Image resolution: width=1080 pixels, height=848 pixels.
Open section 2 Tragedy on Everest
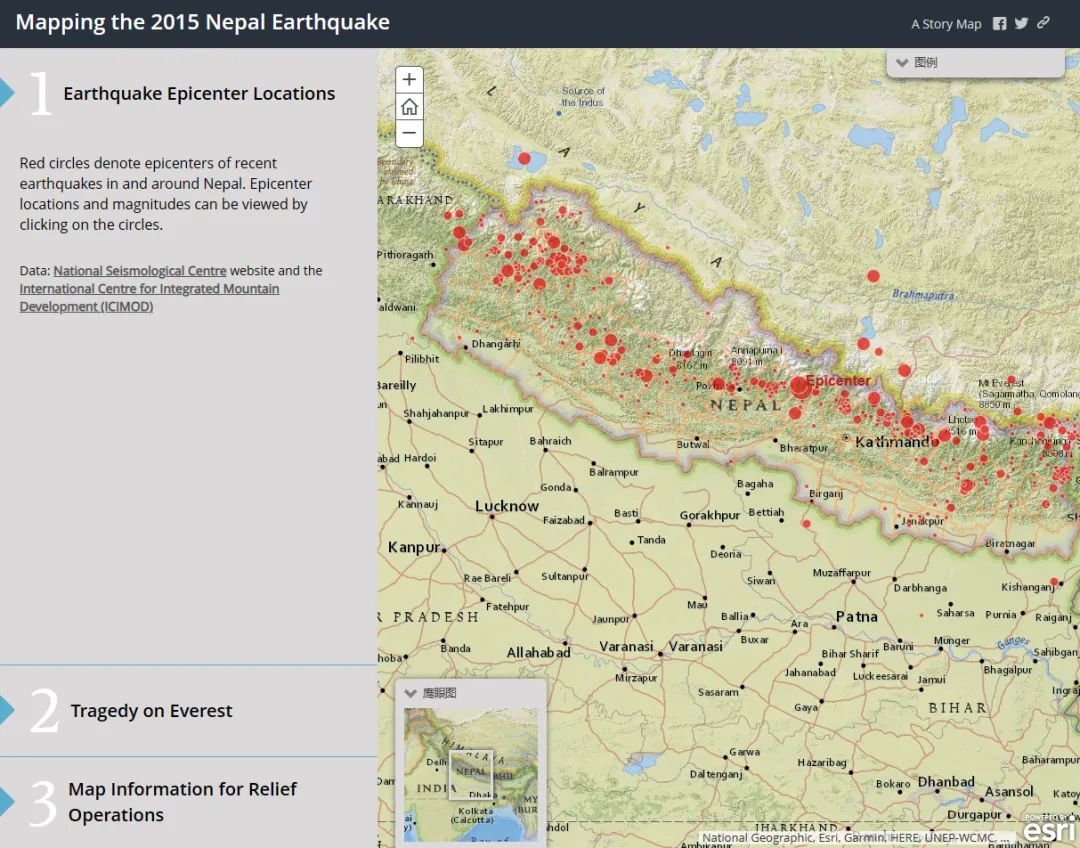click(x=151, y=711)
